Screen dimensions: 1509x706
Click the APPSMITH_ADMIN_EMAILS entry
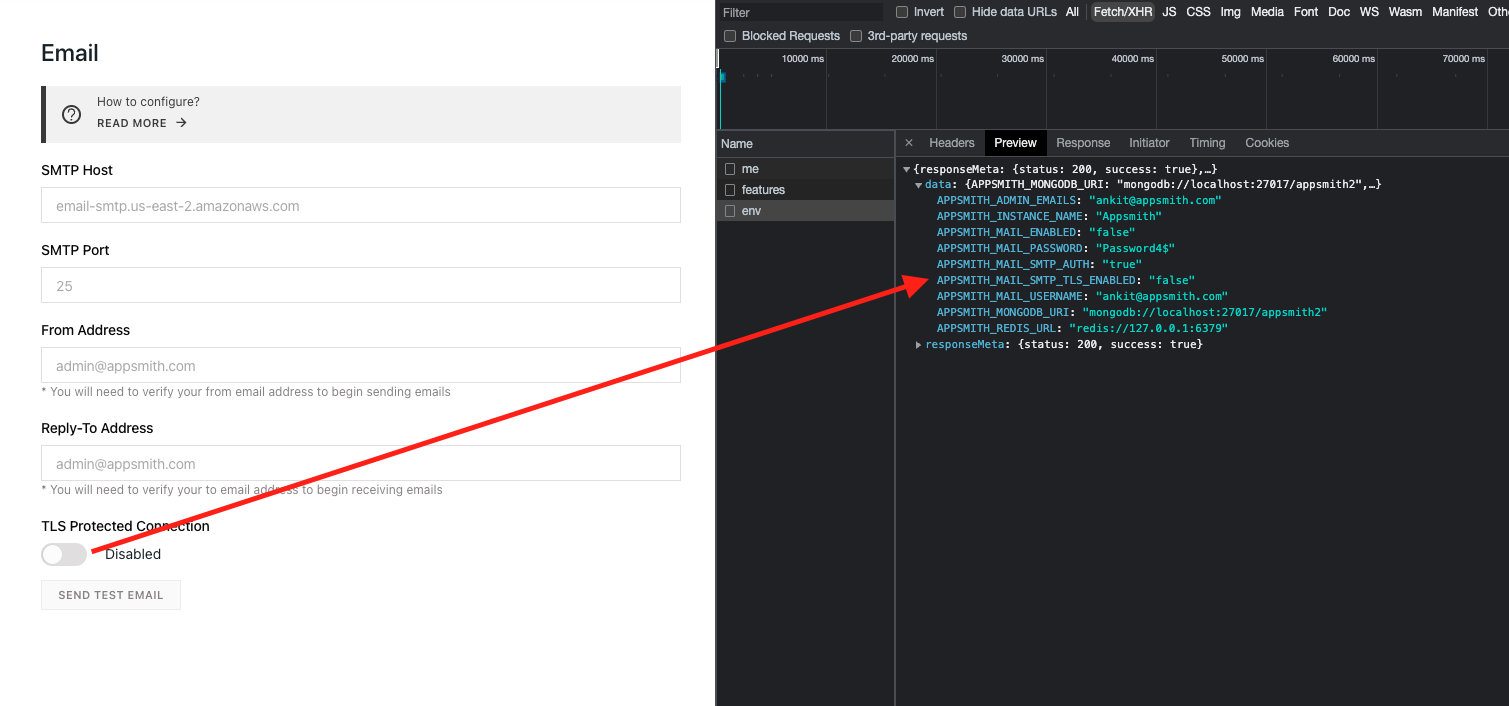pos(1079,201)
